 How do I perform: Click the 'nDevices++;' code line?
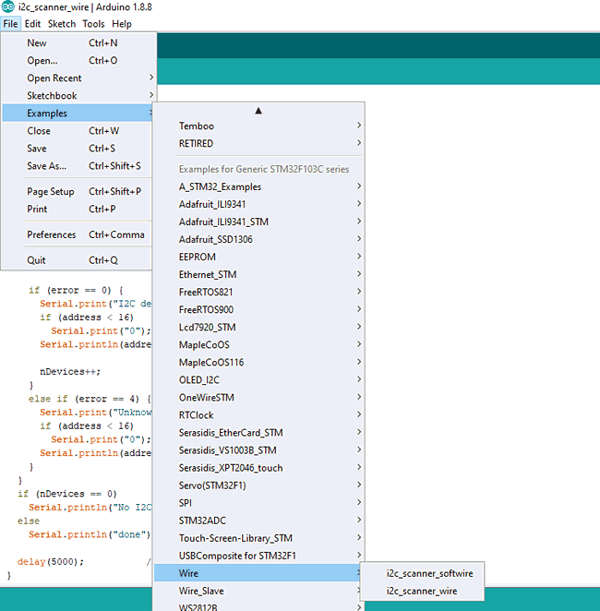click(70, 372)
